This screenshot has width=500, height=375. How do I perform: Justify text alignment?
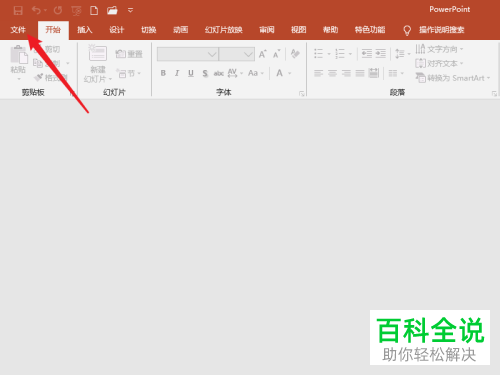point(360,73)
